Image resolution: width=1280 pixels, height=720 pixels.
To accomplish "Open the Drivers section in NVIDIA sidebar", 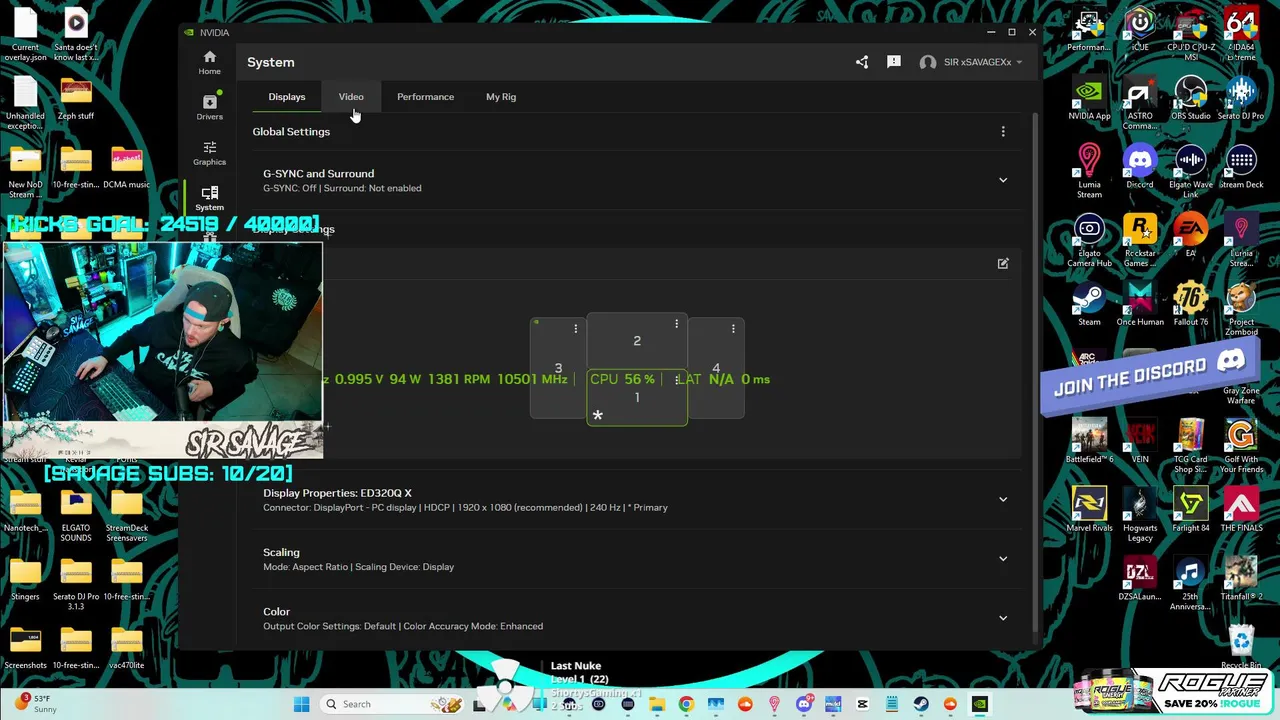I will 209,108.
